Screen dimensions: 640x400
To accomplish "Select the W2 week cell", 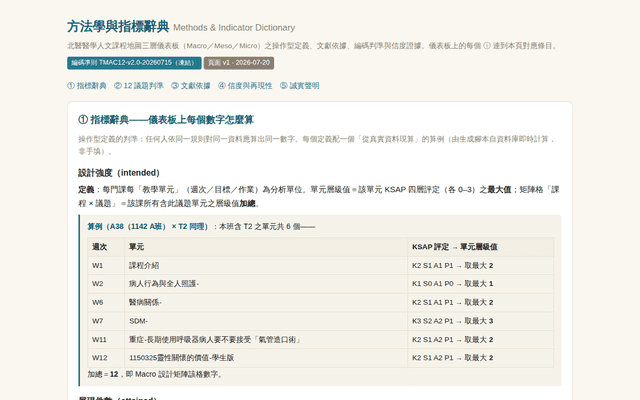I will coord(106,284).
